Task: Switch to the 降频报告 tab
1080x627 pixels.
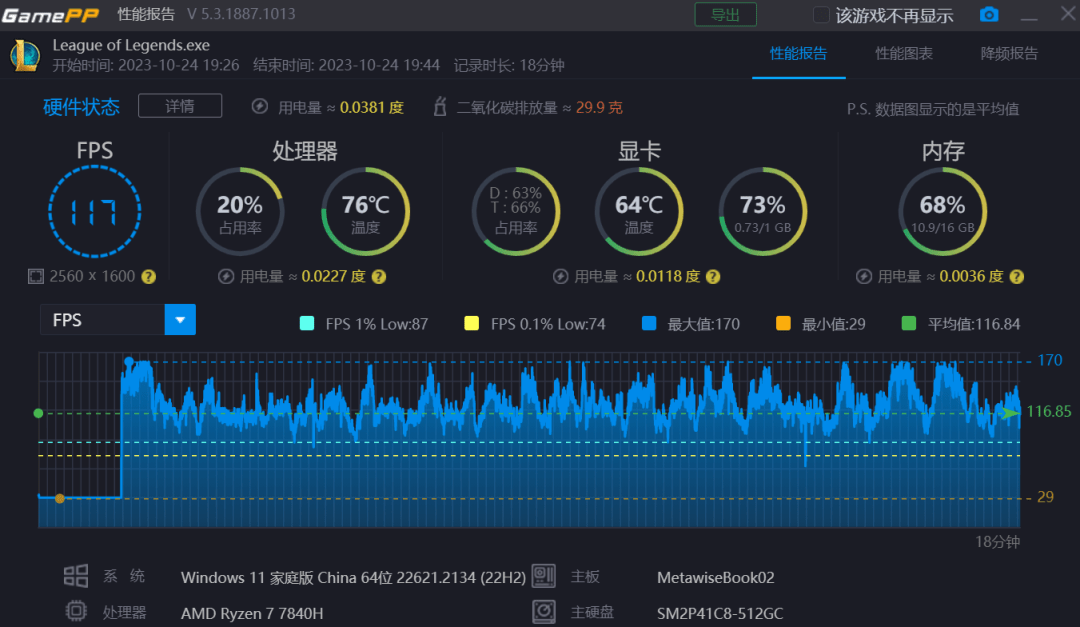Action: (1009, 54)
